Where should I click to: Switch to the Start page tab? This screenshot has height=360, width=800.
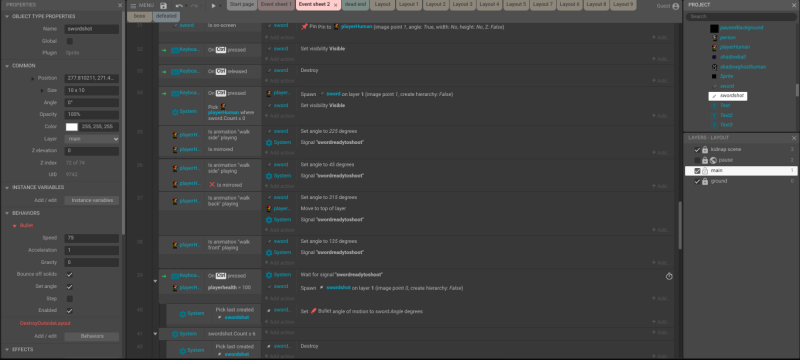[241, 5]
